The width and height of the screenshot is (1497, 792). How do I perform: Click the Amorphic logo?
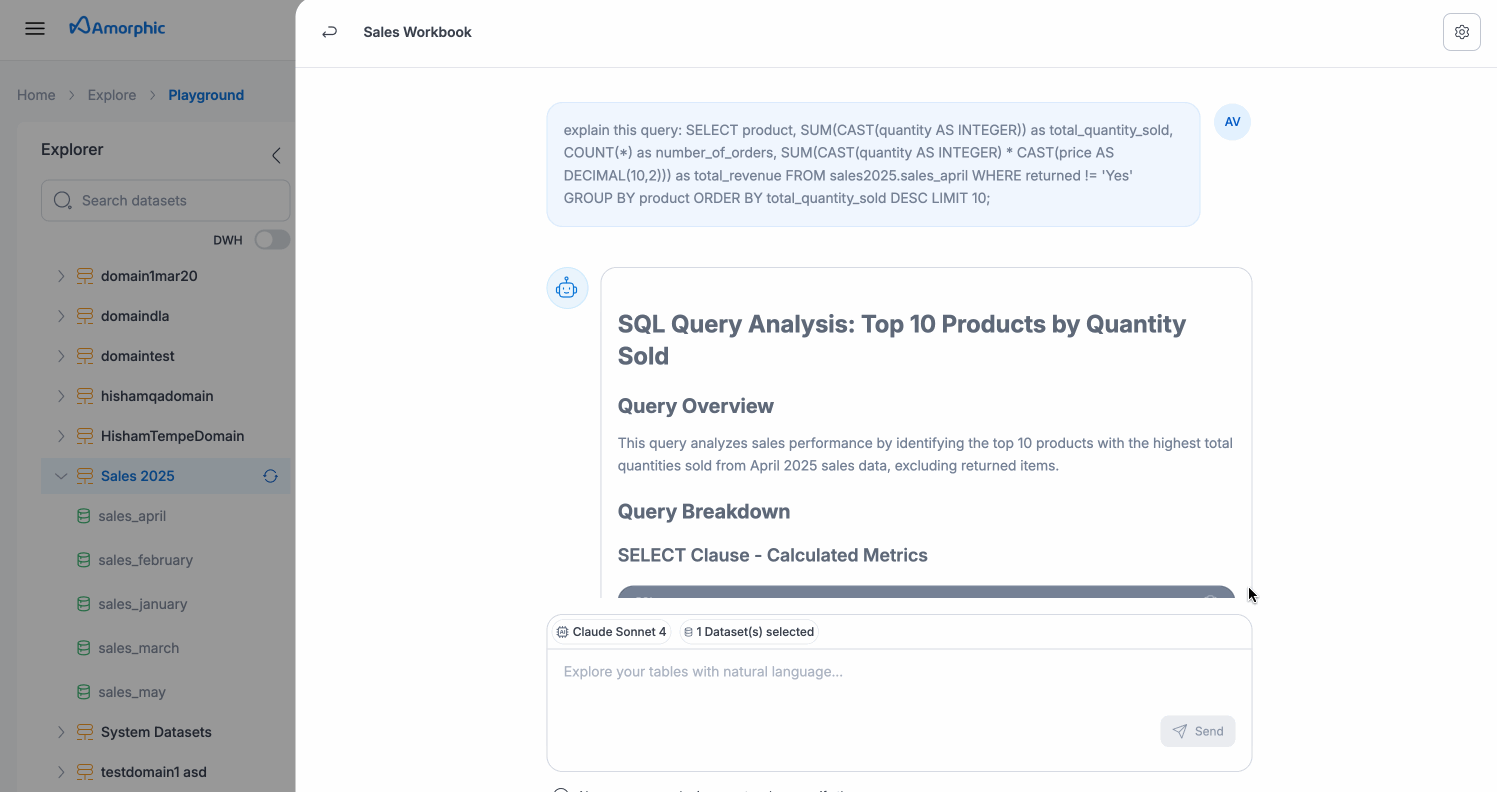click(x=117, y=27)
